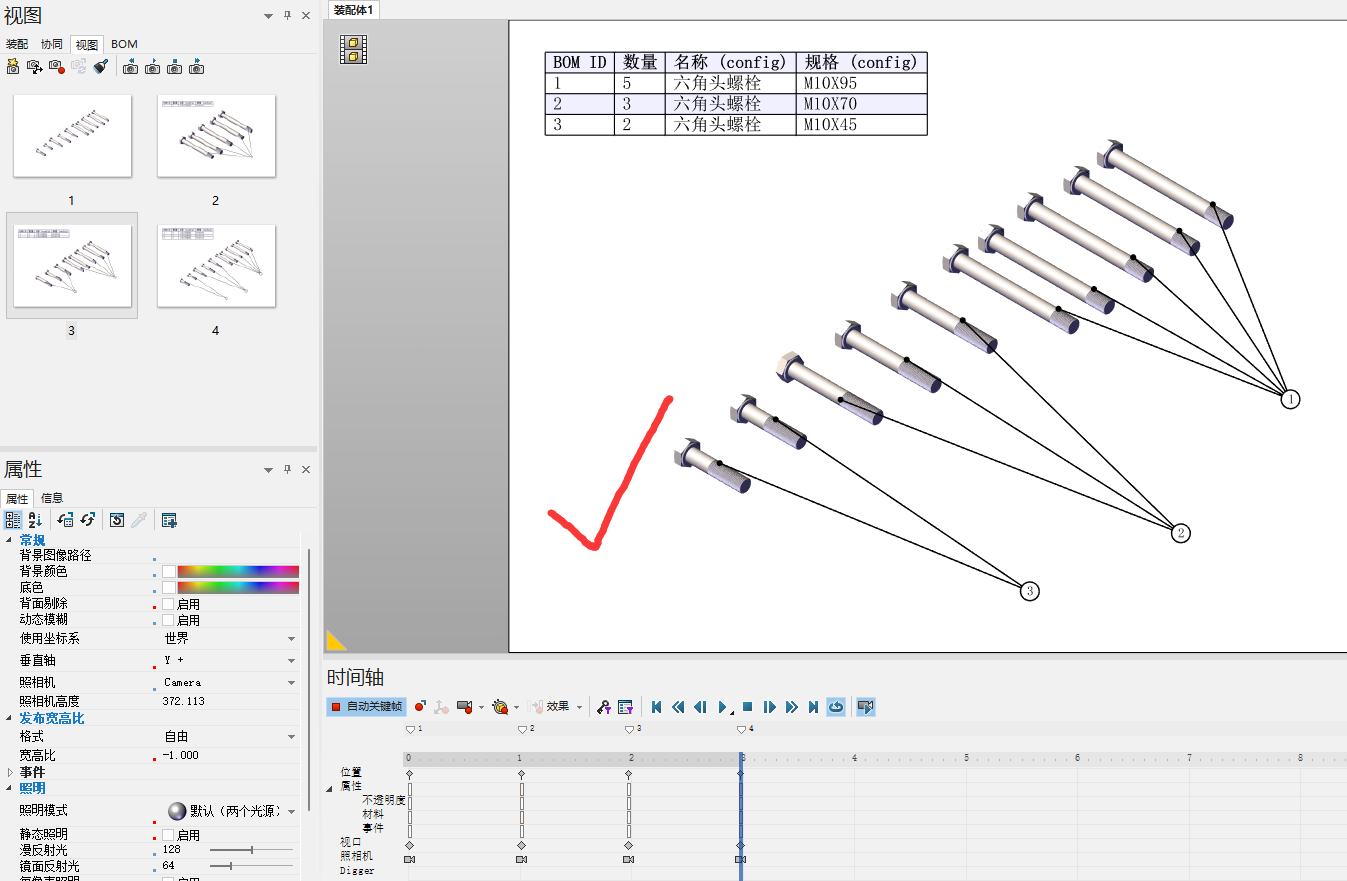Screen dimensions: 1347x881
Task: Play views with the camera play icon
Action: point(153,67)
